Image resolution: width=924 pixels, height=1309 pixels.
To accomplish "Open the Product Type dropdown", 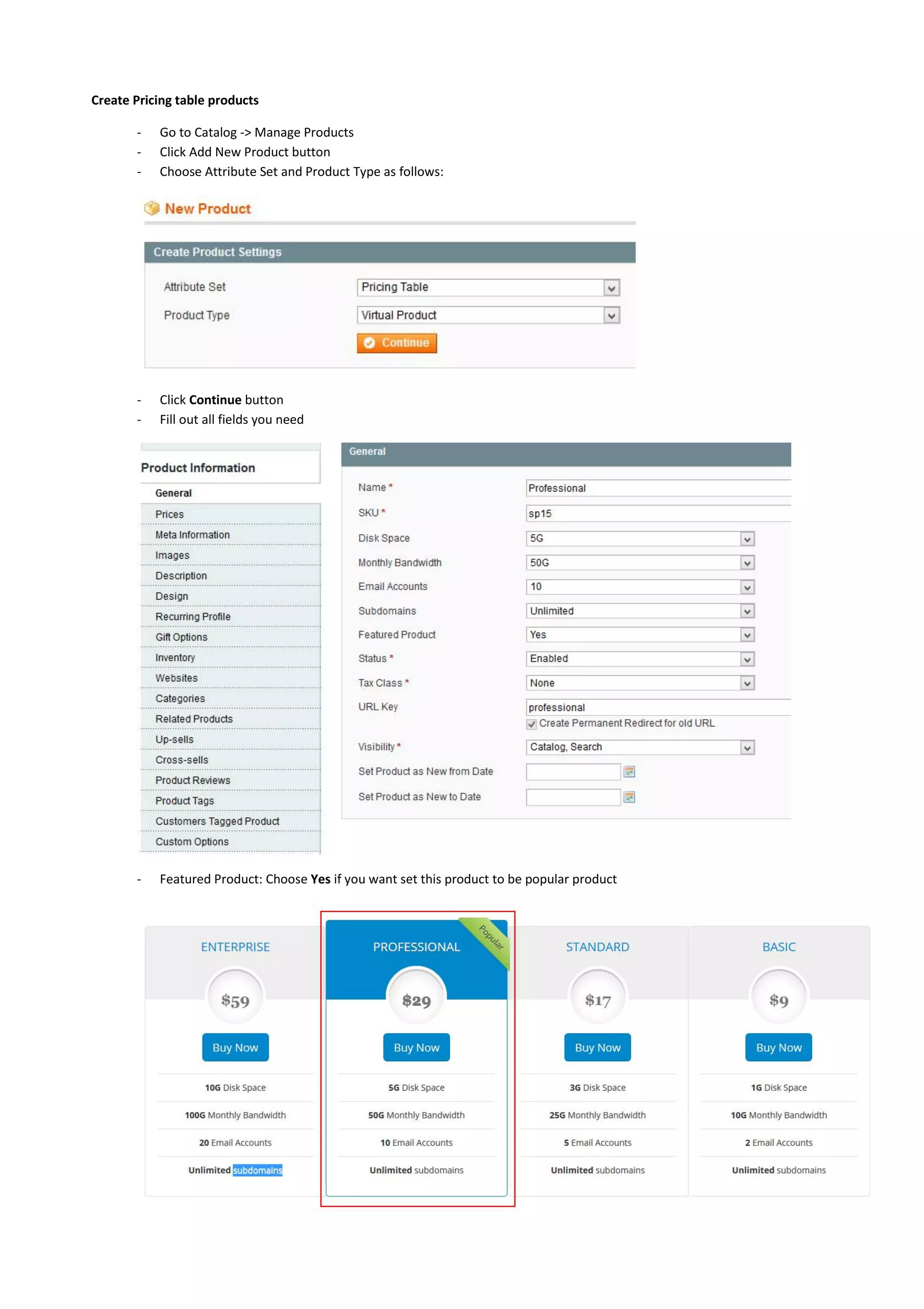I will 488,315.
